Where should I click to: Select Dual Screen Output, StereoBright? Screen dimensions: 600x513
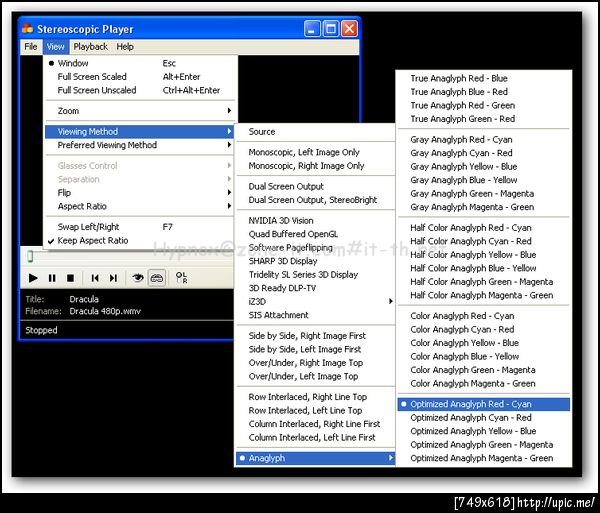(316, 200)
